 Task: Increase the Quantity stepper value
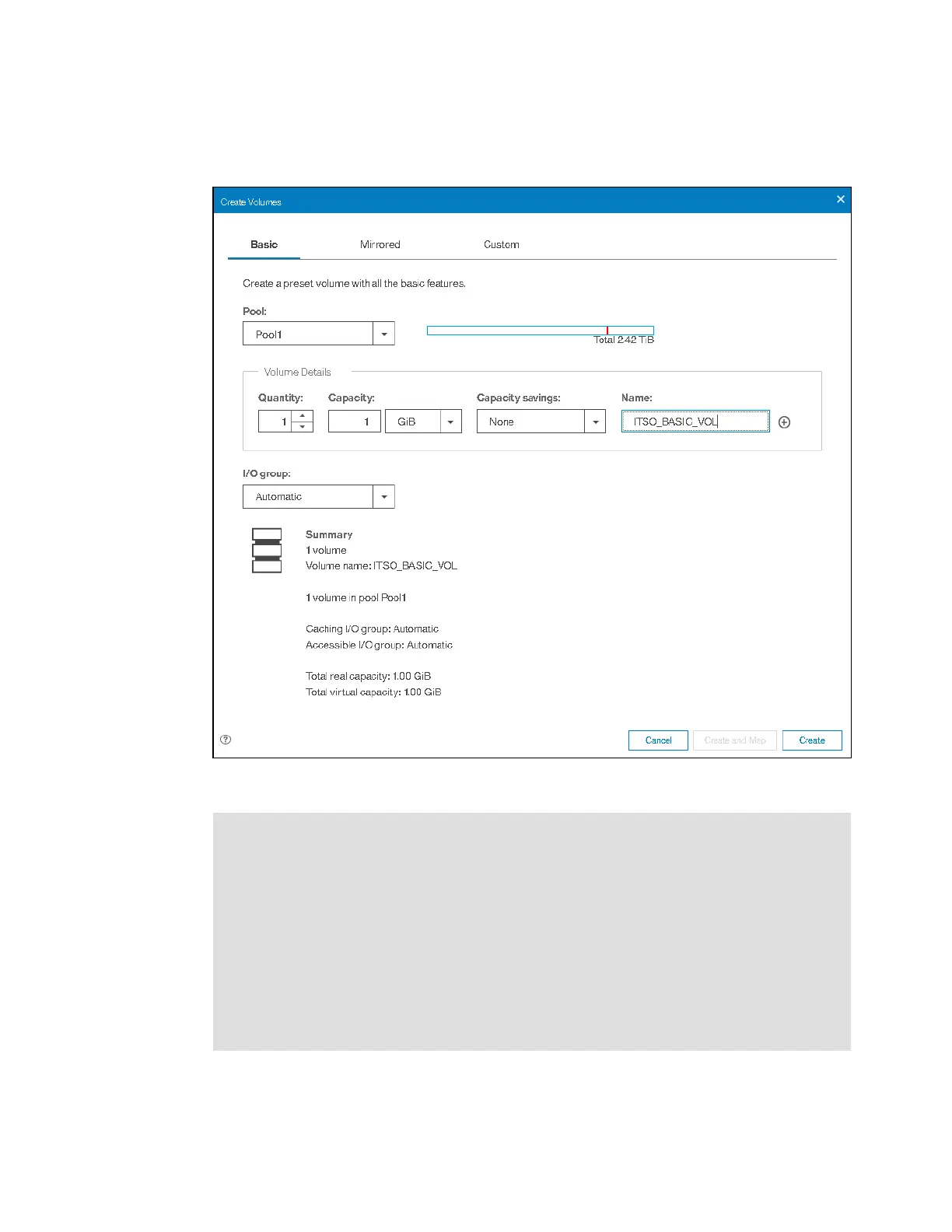(x=303, y=415)
